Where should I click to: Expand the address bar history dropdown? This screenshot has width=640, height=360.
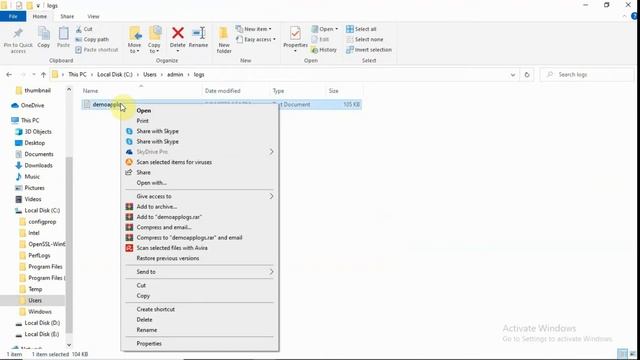click(x=513, y=75)
